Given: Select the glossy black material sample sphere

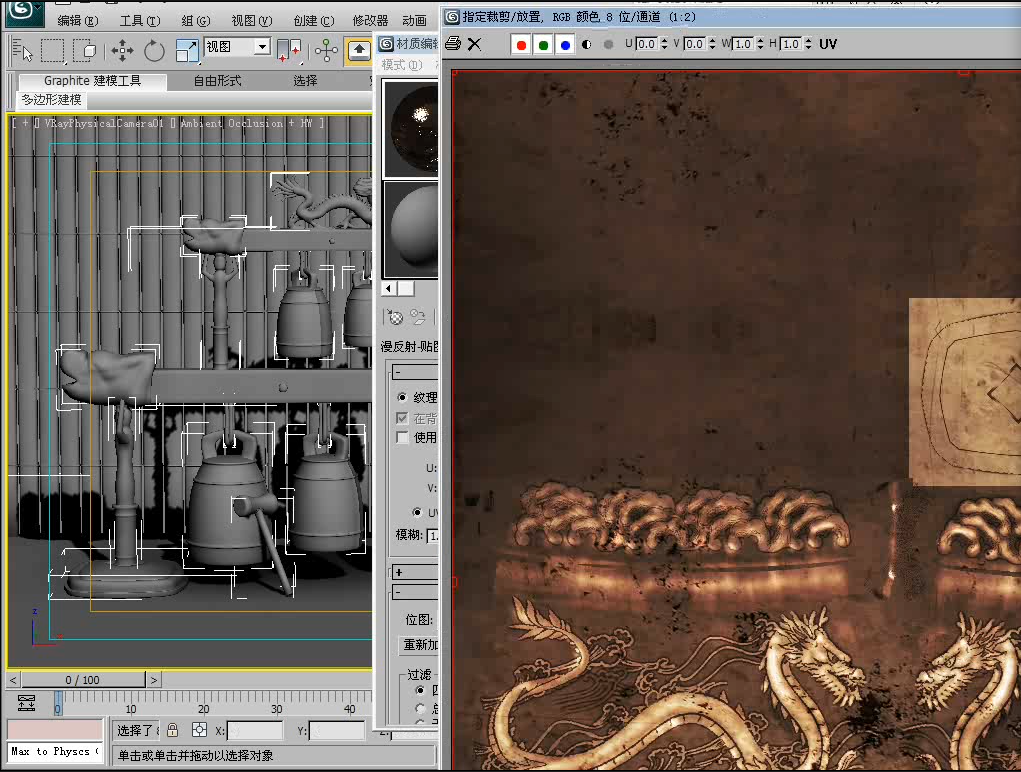Looking at the screenshot, I should pos(411,128).
